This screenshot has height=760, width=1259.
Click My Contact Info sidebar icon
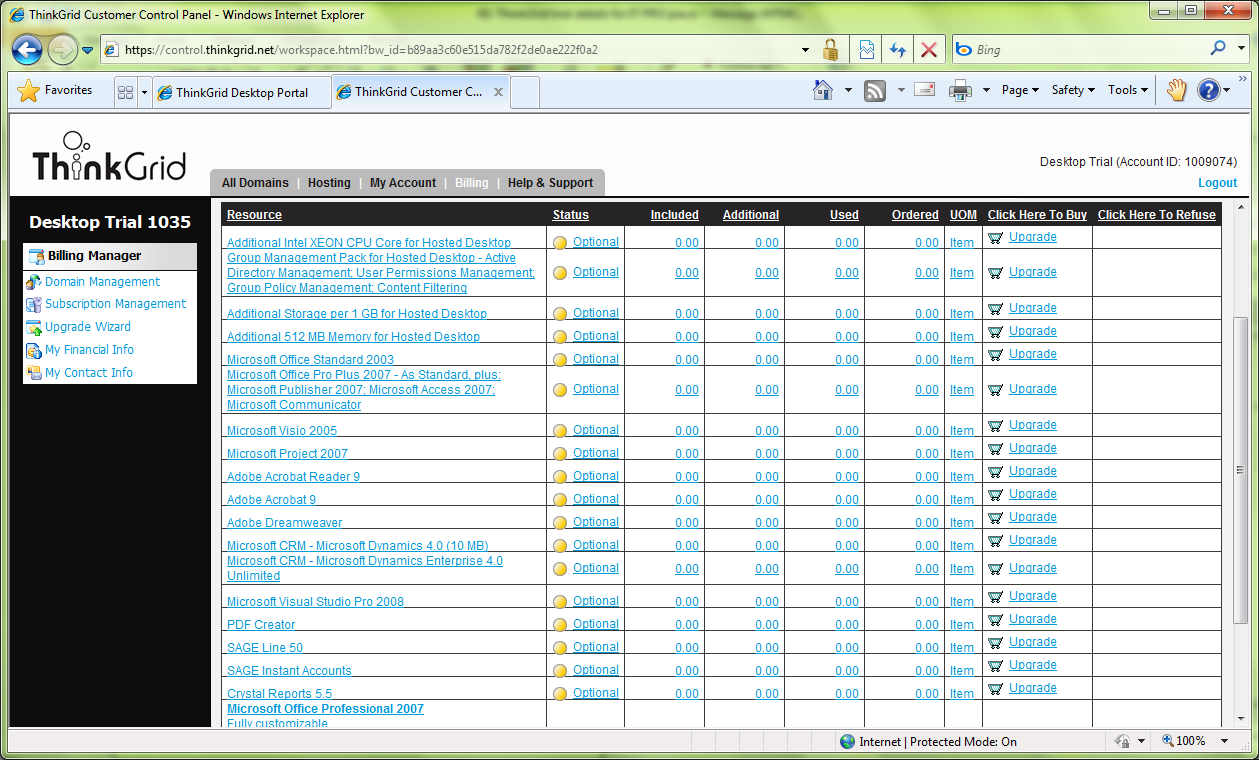pos(35,374)
